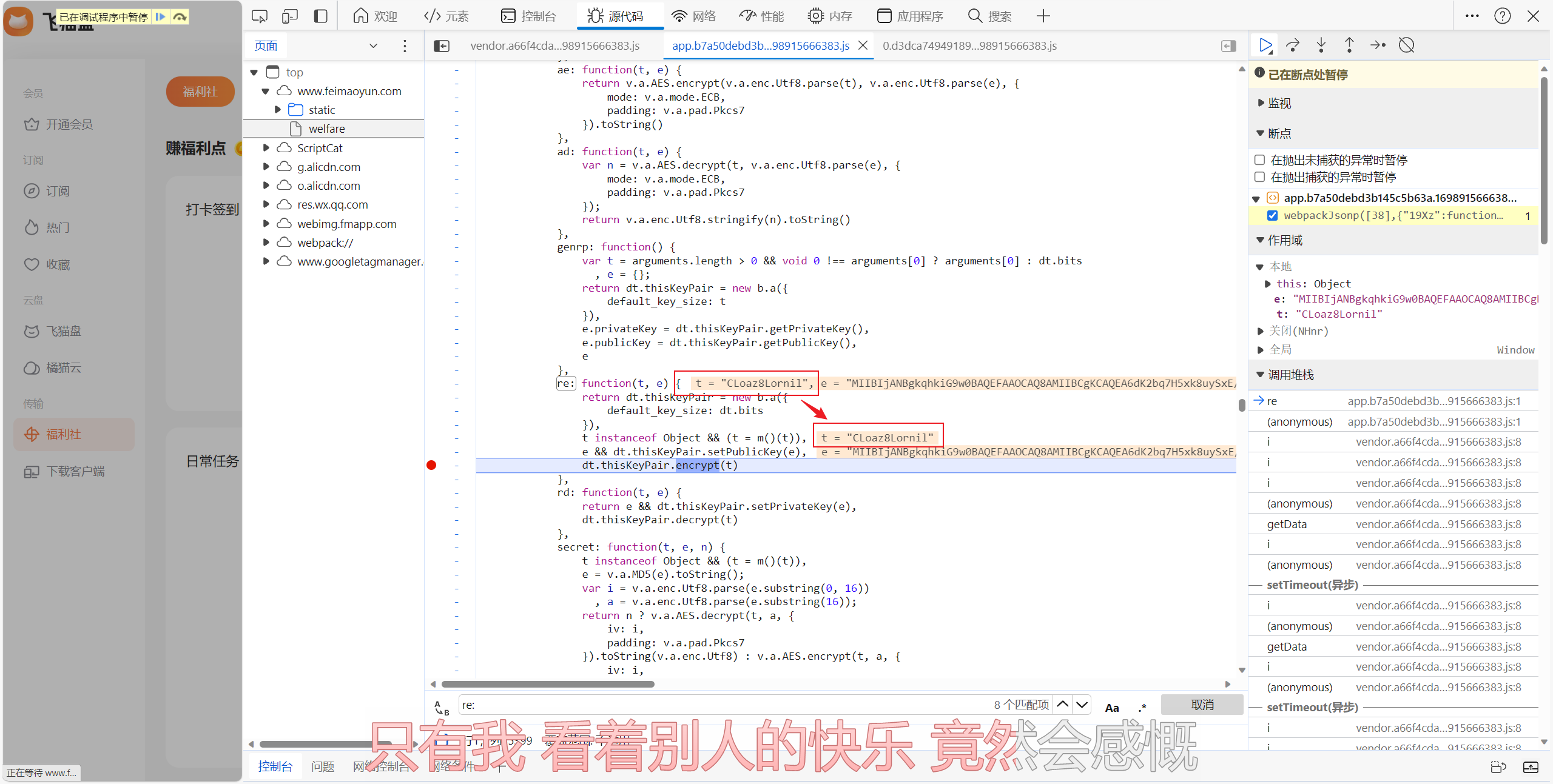Click the 福利社 orange button
This screenshot has width=1553, height=784.
[x=200, y=92]
